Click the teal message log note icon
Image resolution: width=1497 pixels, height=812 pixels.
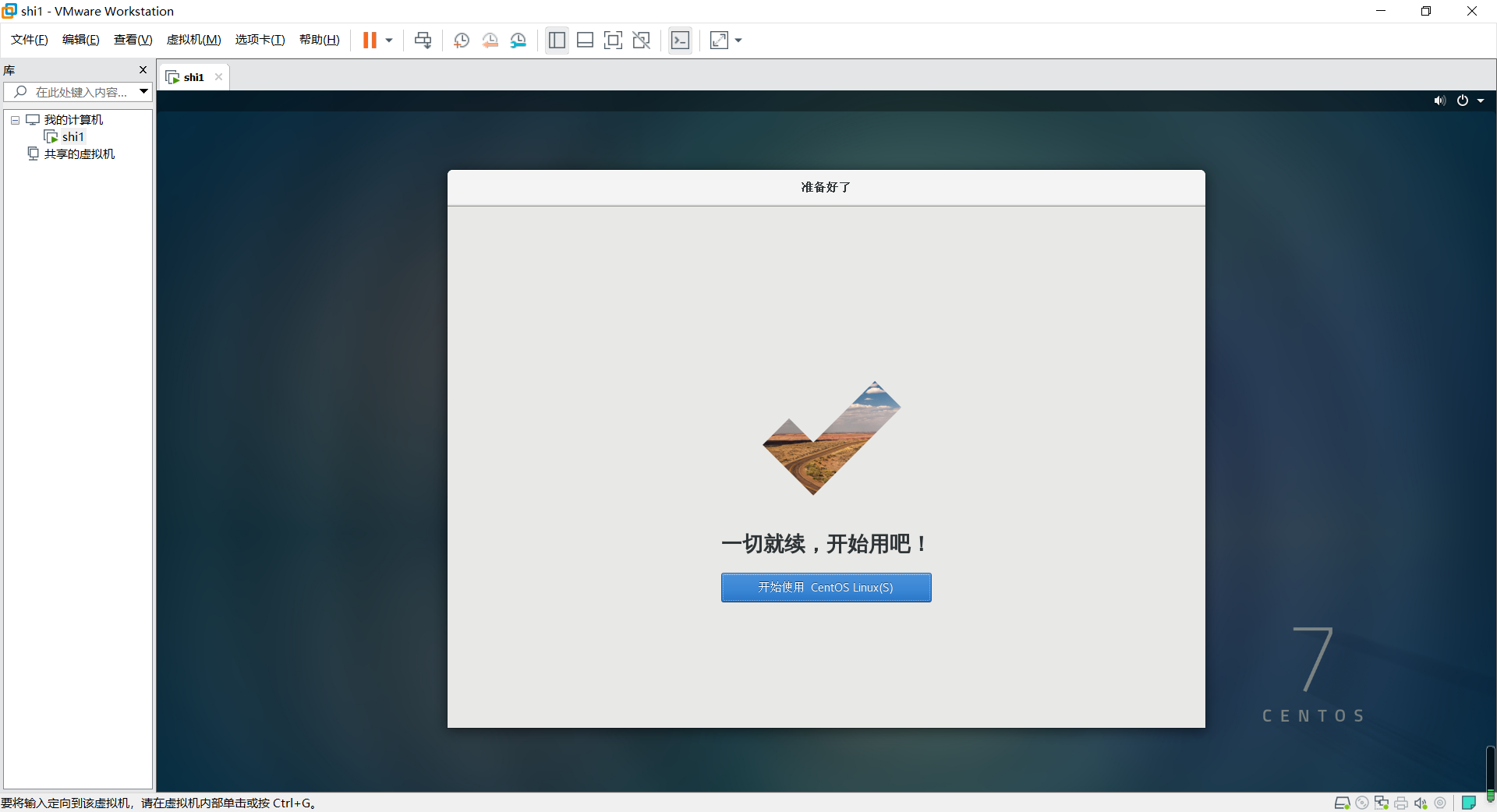pos(1469,803)
